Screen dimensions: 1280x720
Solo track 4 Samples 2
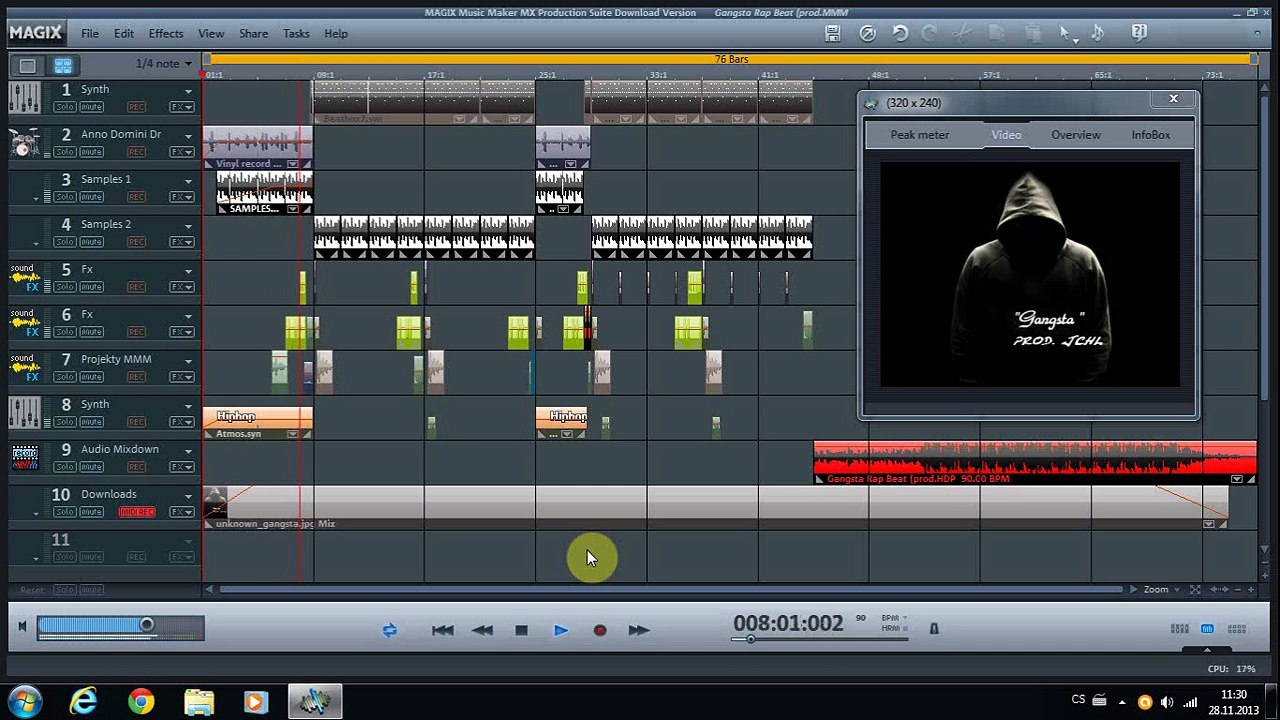[65, 242]
